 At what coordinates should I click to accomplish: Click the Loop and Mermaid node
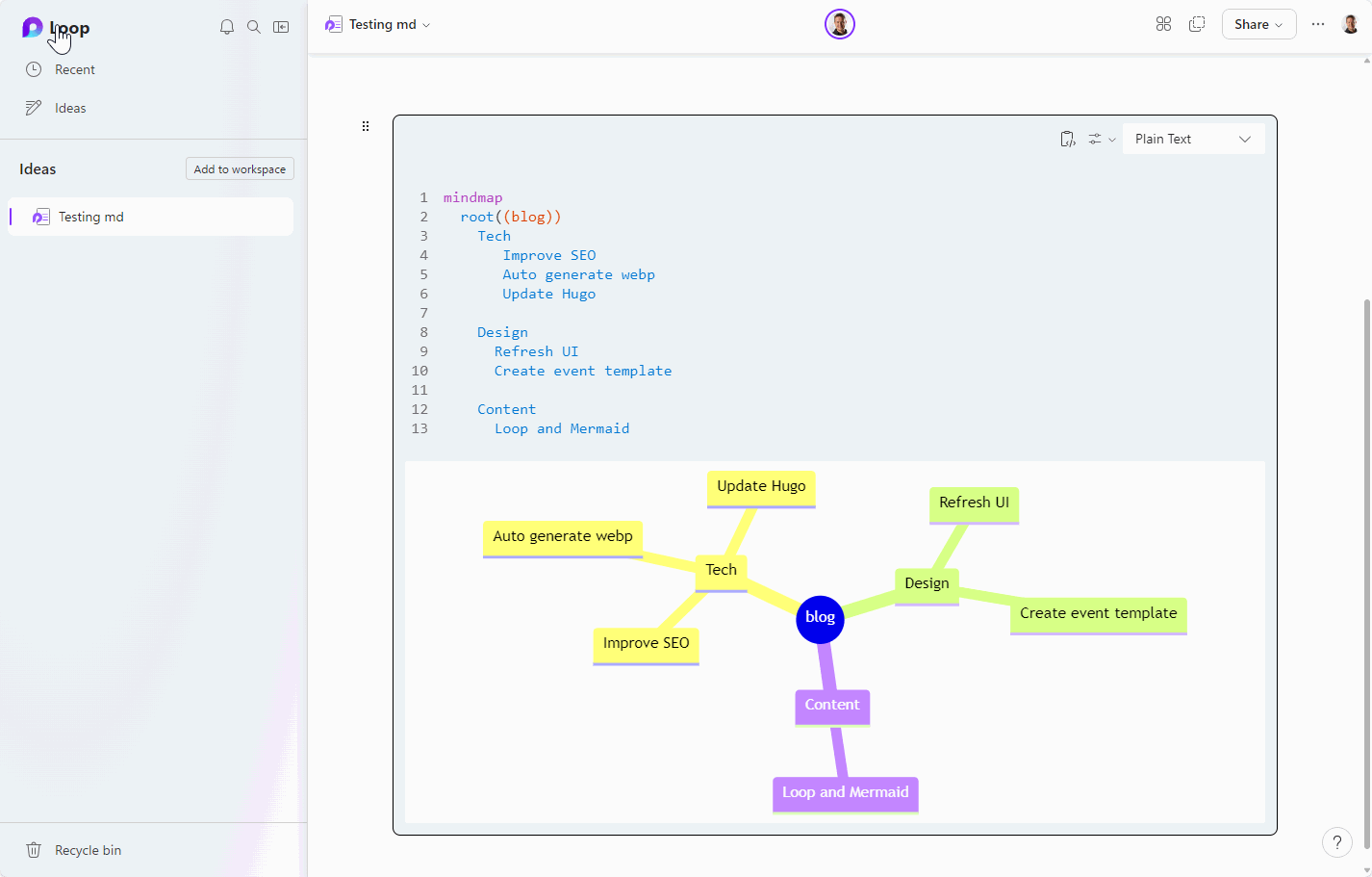(x=845, y=794)
